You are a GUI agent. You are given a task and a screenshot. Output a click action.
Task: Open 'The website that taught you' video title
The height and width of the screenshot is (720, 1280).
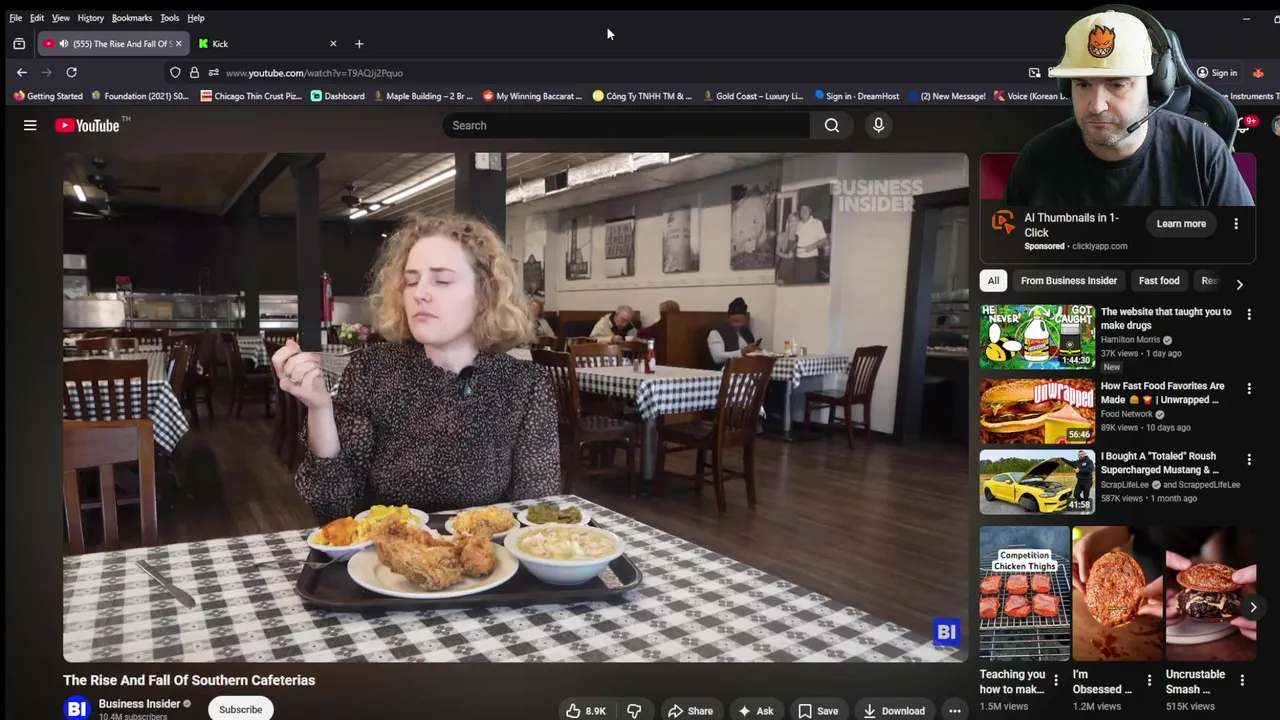[x=1166, y=318]
